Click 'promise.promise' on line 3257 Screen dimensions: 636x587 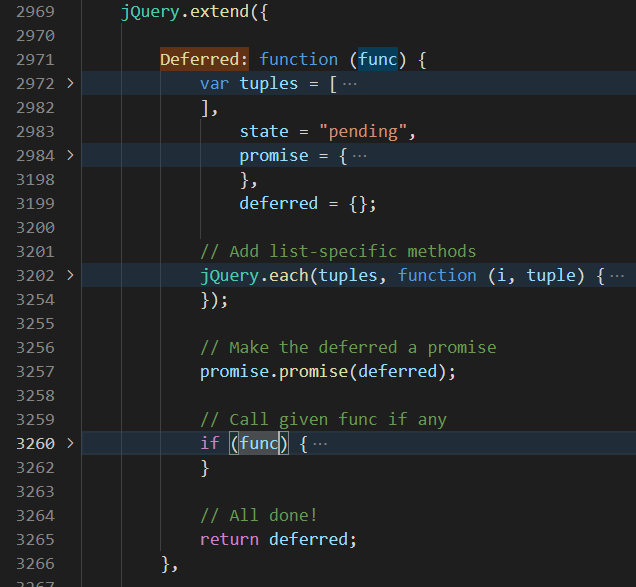click(x=274, y=372)
